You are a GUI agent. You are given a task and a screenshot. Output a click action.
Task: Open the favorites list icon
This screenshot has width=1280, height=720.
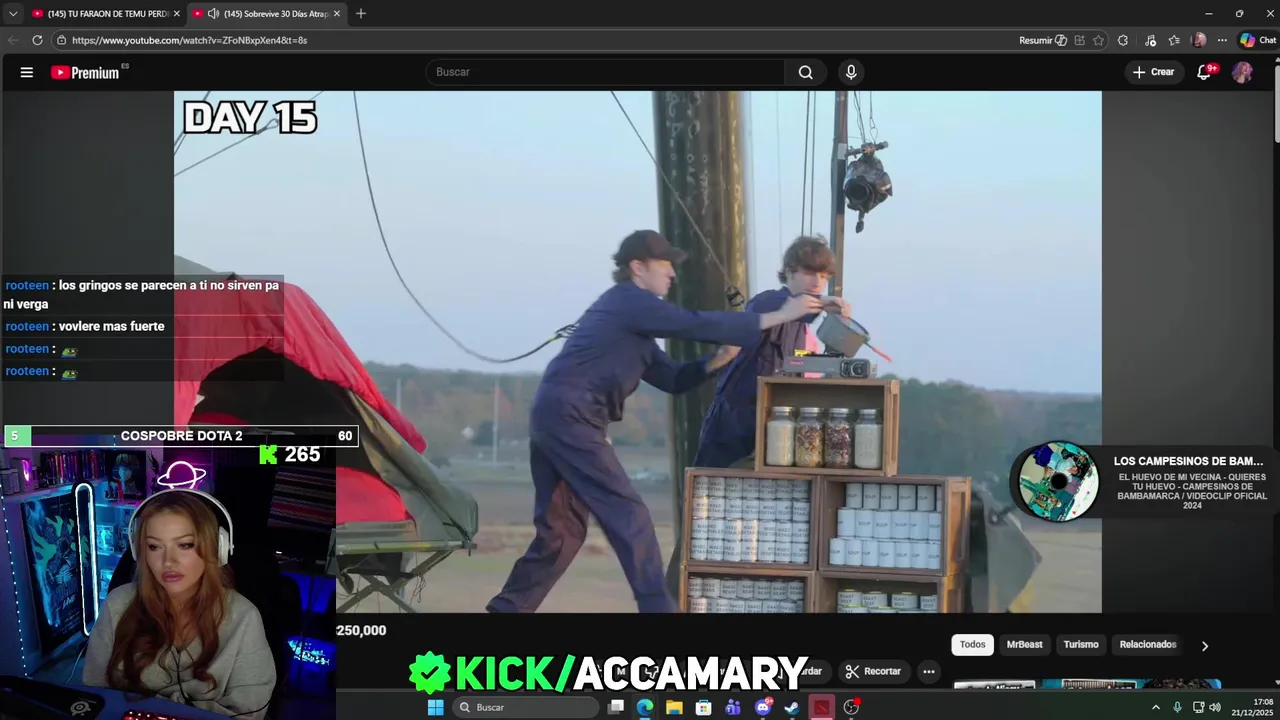point(1174,40)
